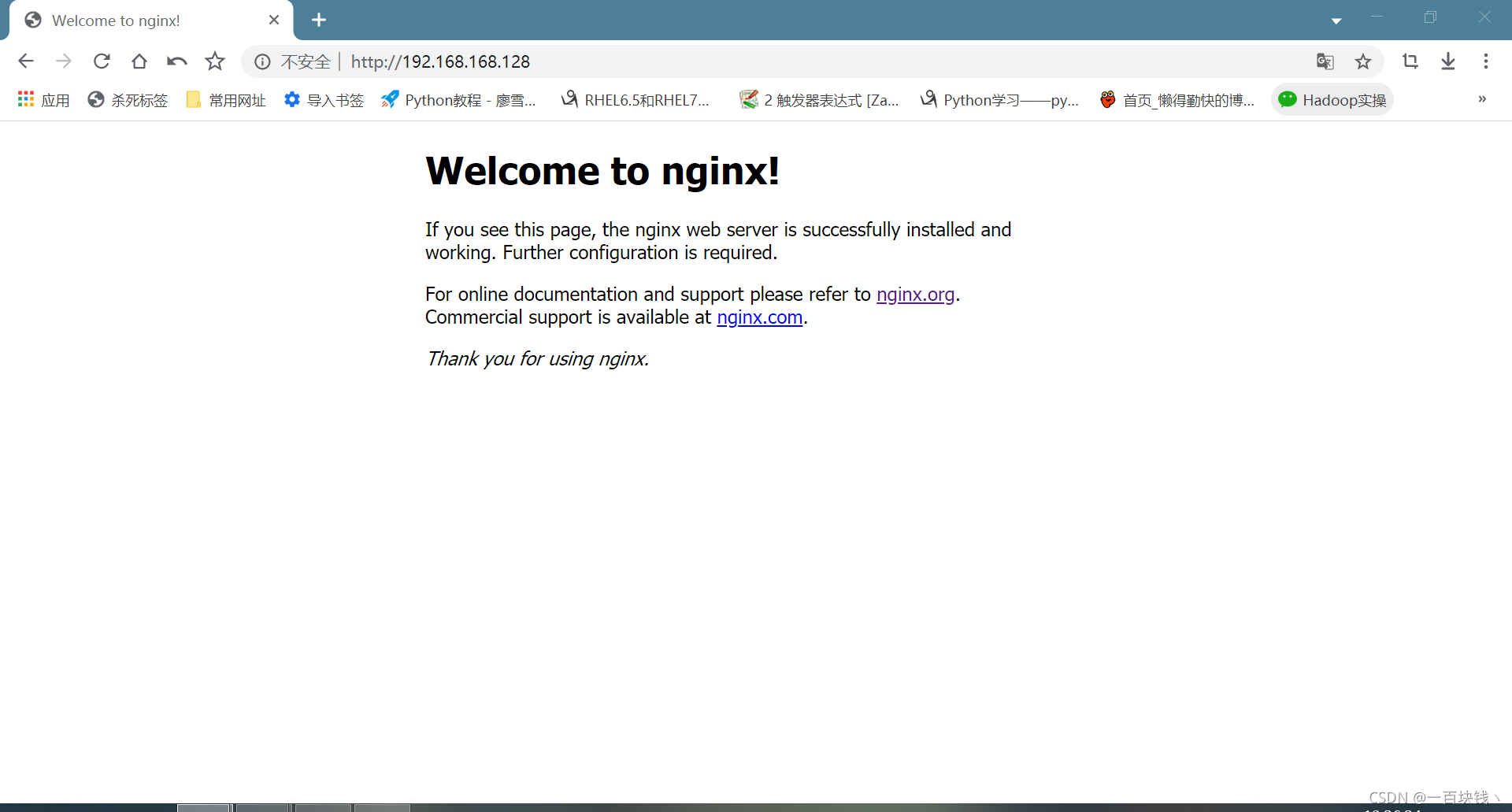Click the 不安全 security label
The width and height of the screenshot is (1512, 812).
pos(306,61)
